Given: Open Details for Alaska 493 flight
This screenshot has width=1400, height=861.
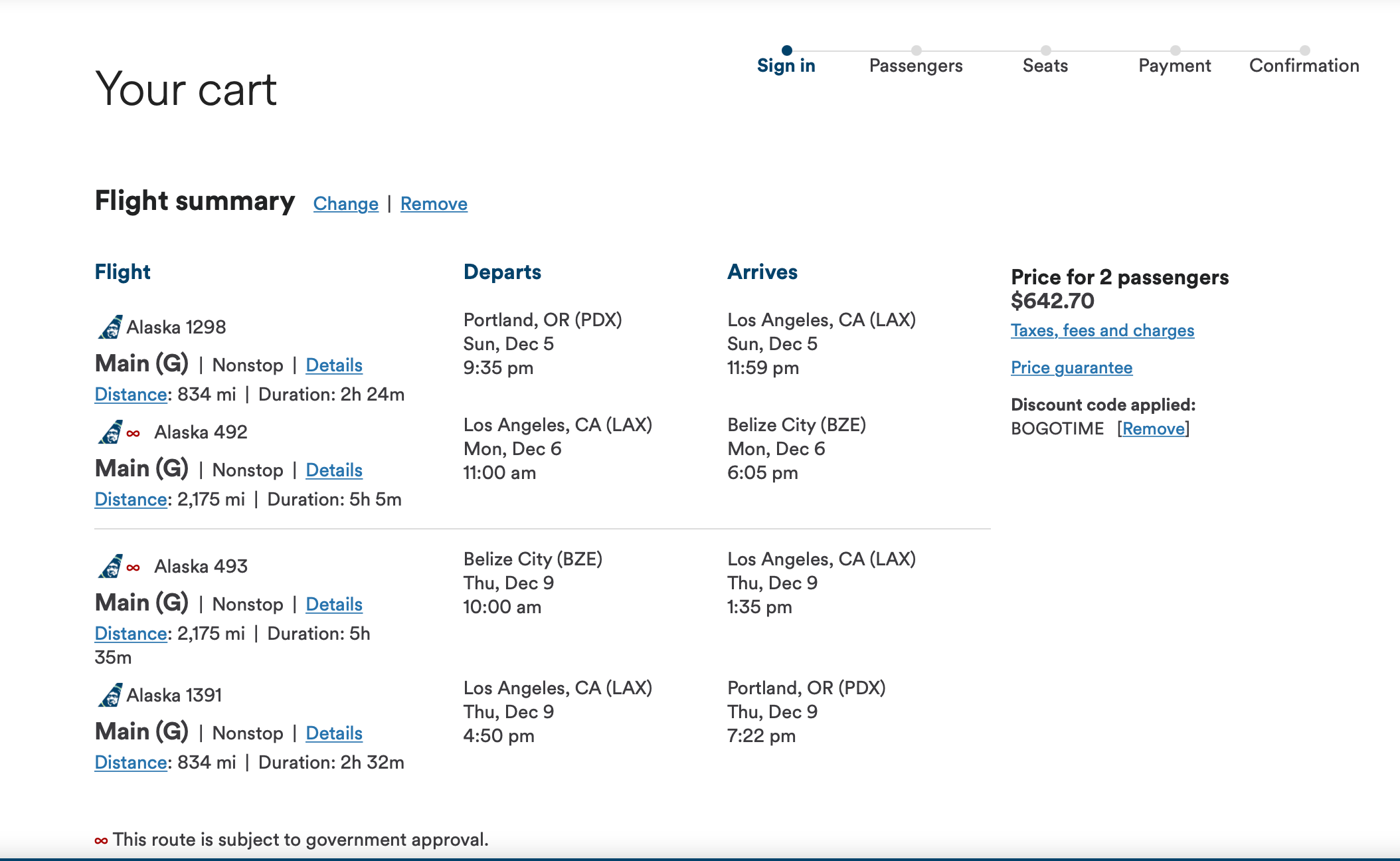Looking at the screenshot, I should click(334, 604).
